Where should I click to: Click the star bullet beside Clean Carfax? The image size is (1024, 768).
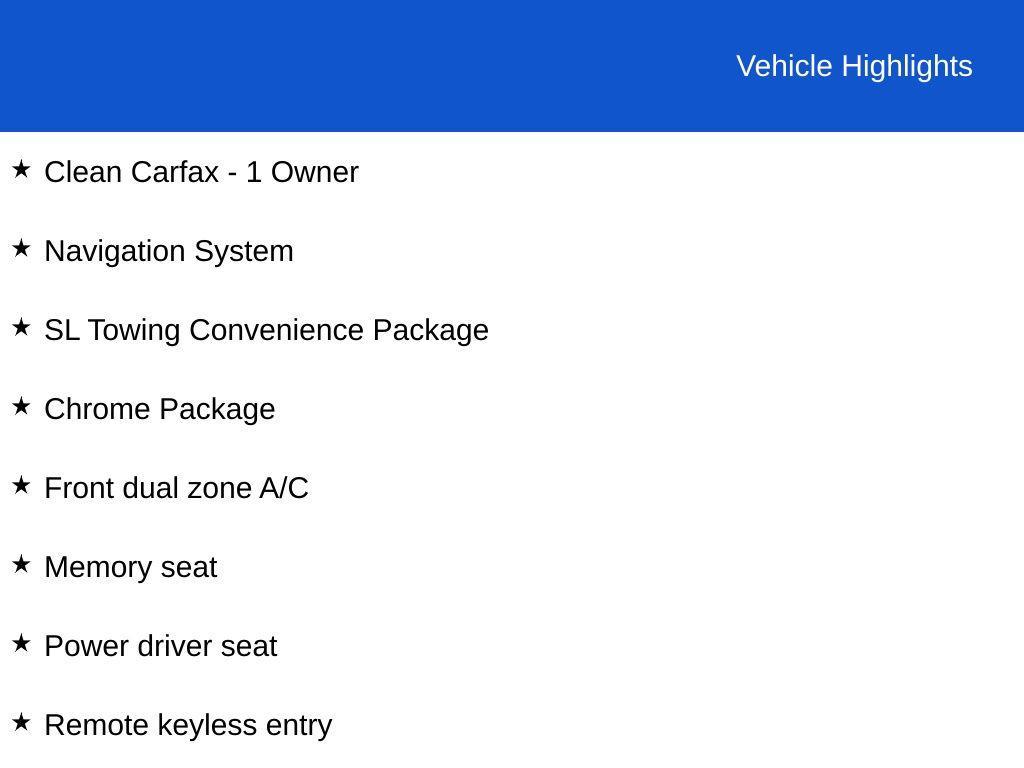21,170
